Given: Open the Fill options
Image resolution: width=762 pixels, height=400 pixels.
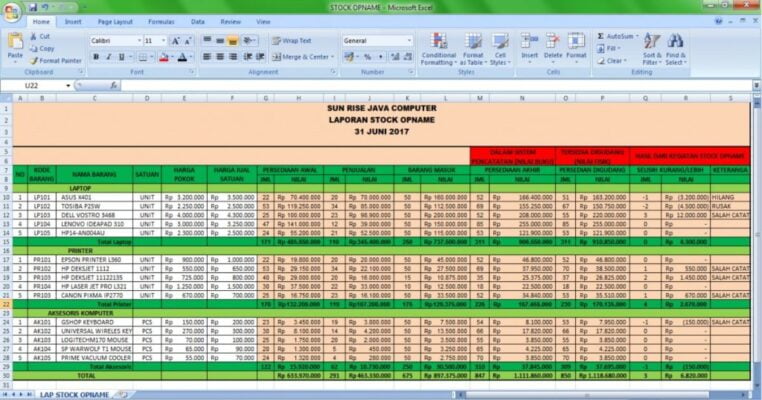Looking at the screenshot, I should pos(607,49).
